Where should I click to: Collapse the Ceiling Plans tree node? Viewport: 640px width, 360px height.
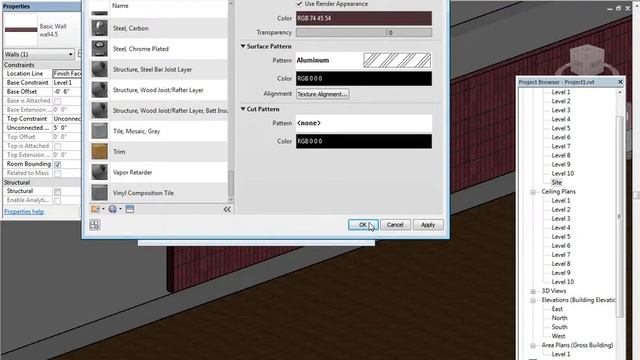tap(533, 192)
